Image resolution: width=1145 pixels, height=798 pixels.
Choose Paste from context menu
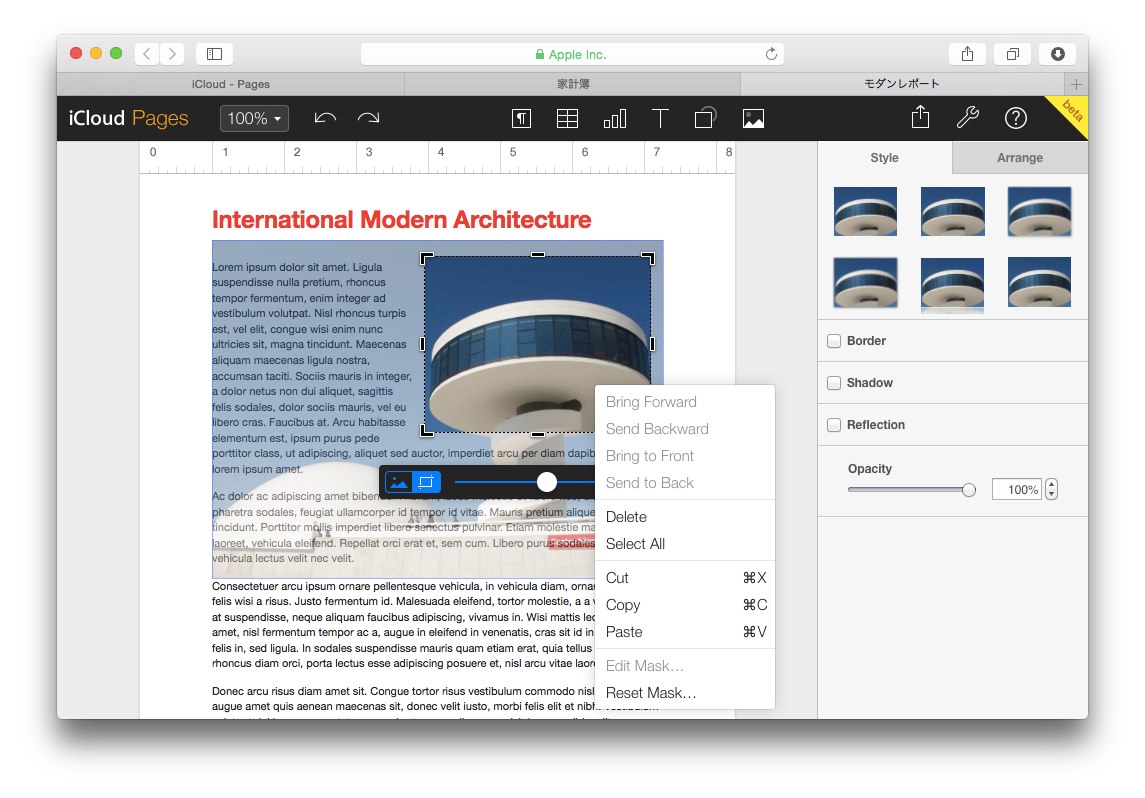pos(685,632)
